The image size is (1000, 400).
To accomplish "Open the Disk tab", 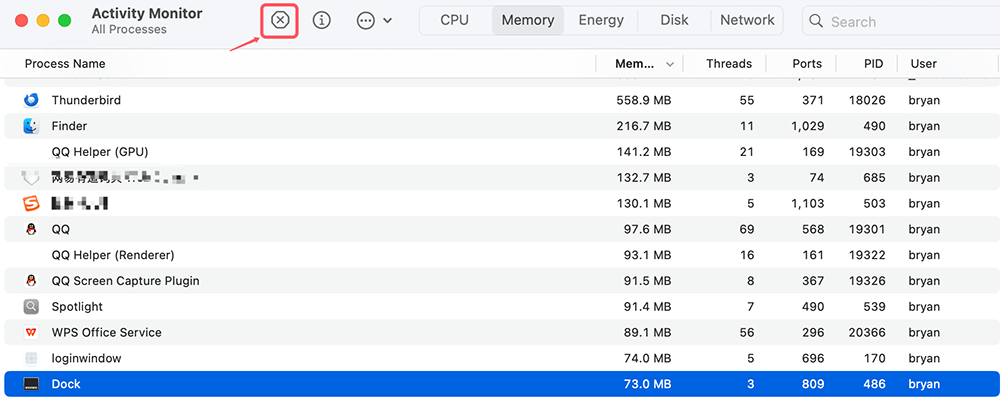I will tap(674, 20).
